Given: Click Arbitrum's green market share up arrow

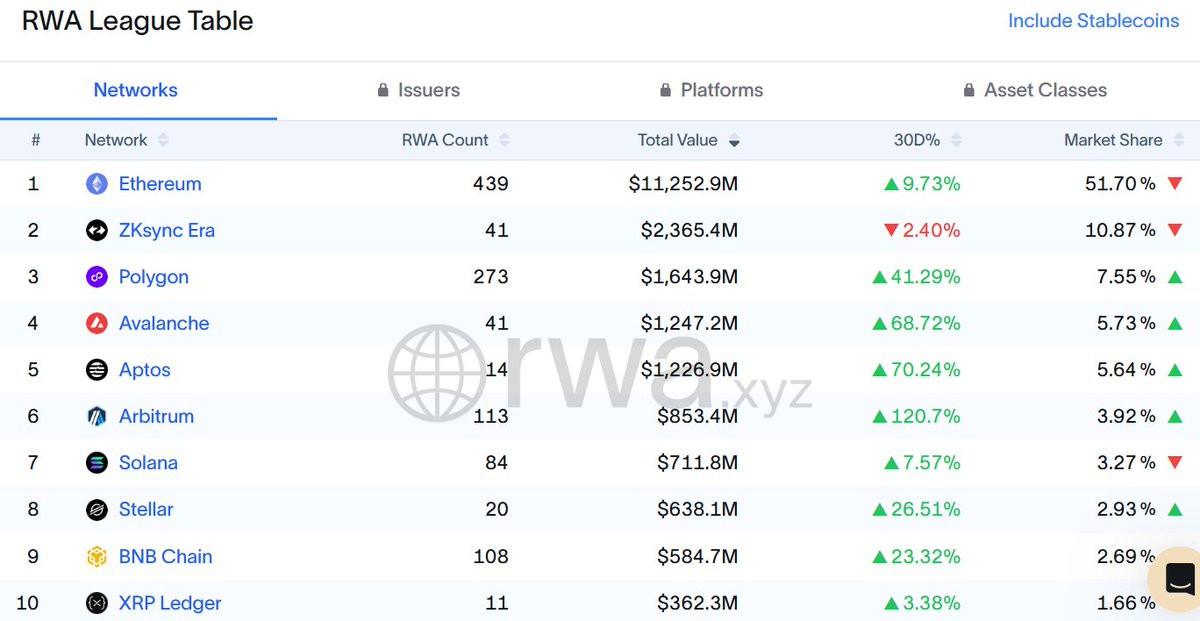Looking at the screenshot, I should click(x=1175, y=416).
